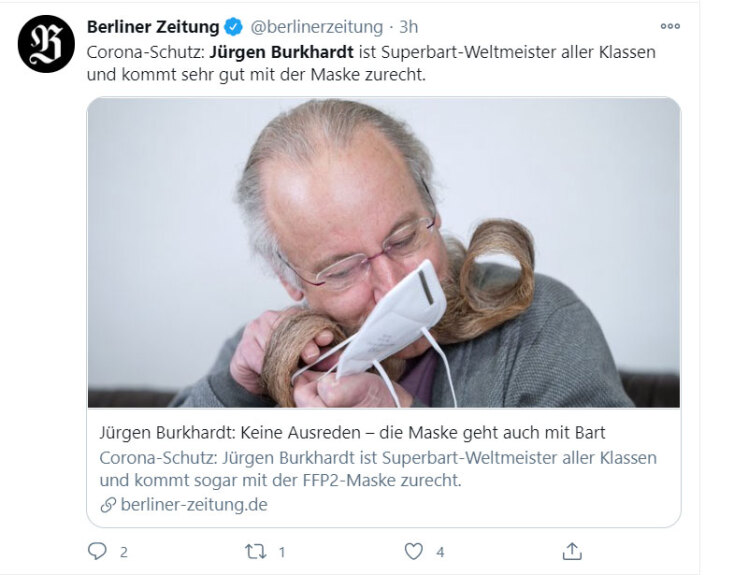The height and width of the screenshot is (575, 734).
Task: Click the tweet text Corona-Schutz
Action: pyautogui.click(x=146, y=52)
